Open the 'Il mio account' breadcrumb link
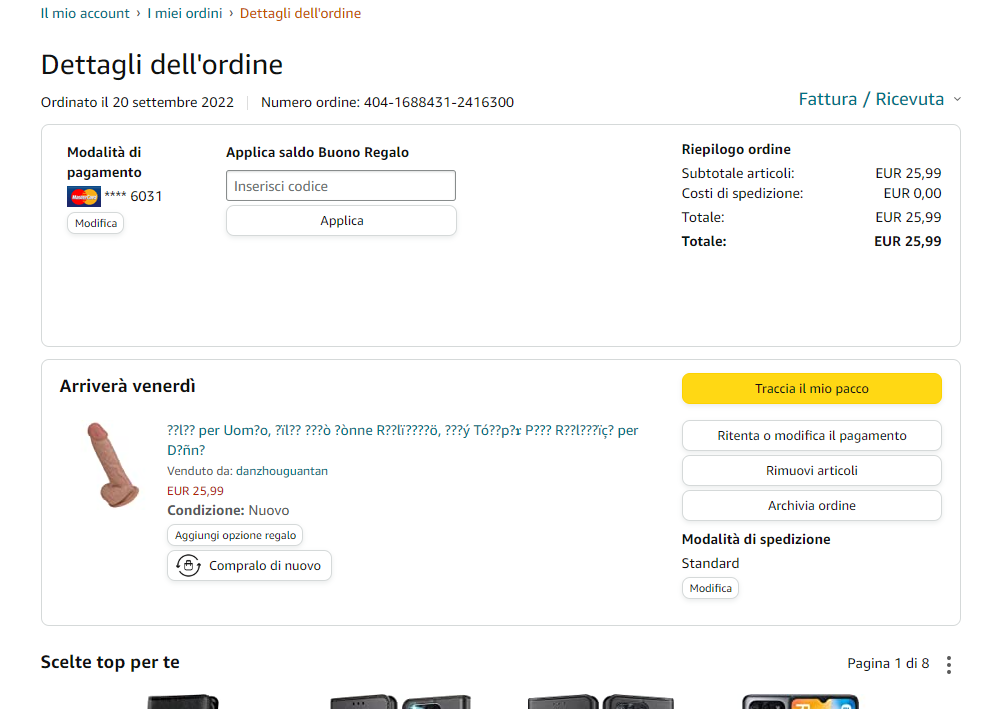Image resolution: width=1008 pixels, height=709 pixels. [x=85, y=13]
